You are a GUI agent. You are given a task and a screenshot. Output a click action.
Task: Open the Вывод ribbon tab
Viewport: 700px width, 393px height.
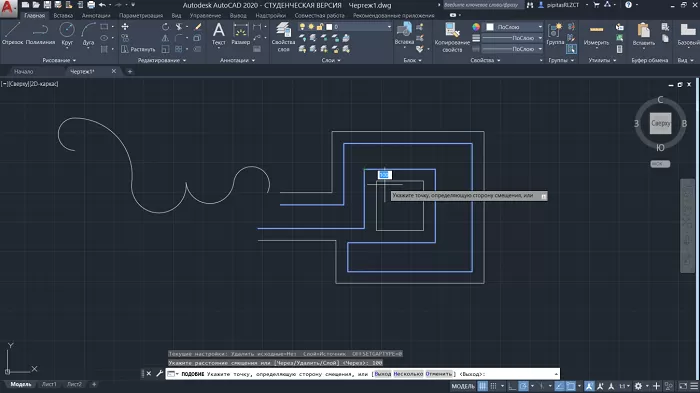click(x=238, y=15)
